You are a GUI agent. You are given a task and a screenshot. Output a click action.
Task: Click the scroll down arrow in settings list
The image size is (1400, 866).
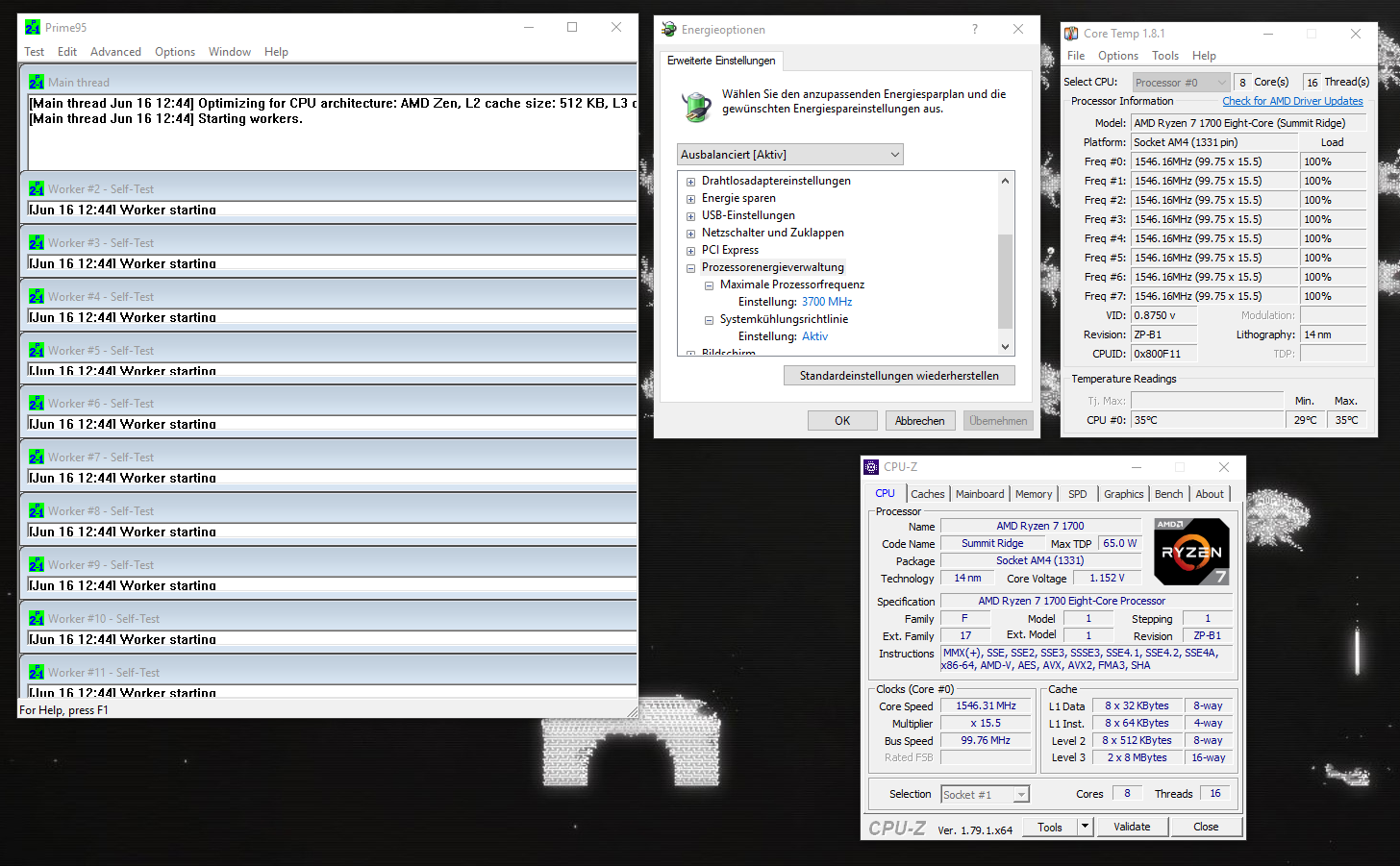point(1006,348)
